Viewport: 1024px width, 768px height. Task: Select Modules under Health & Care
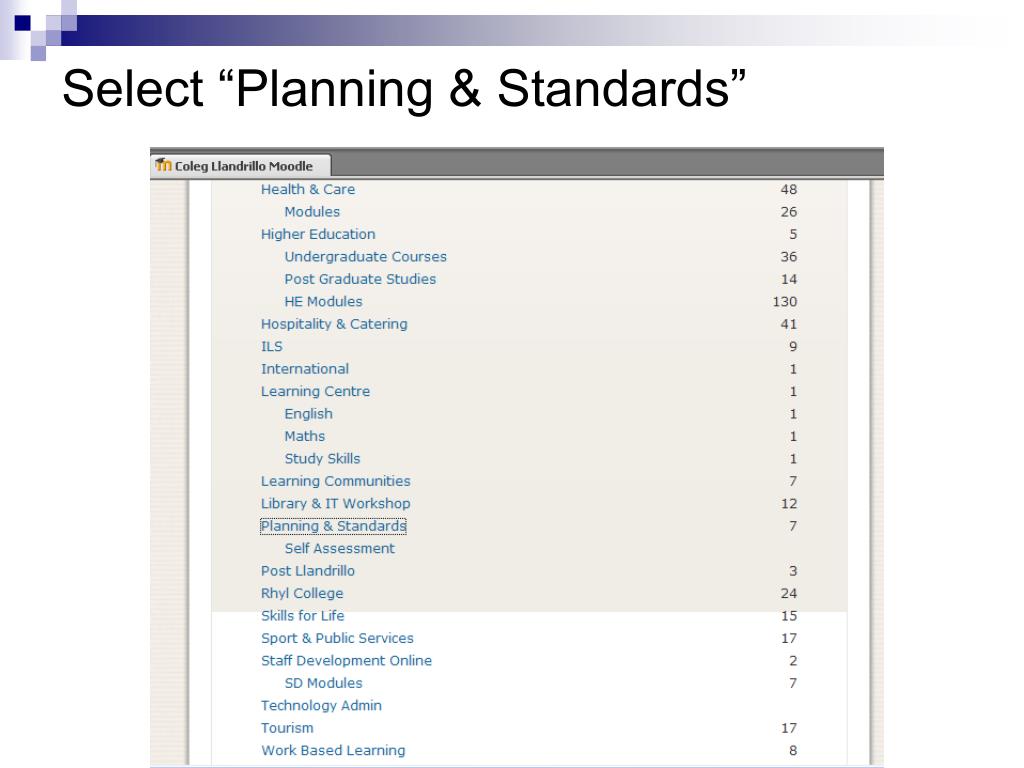coord(312,212)
